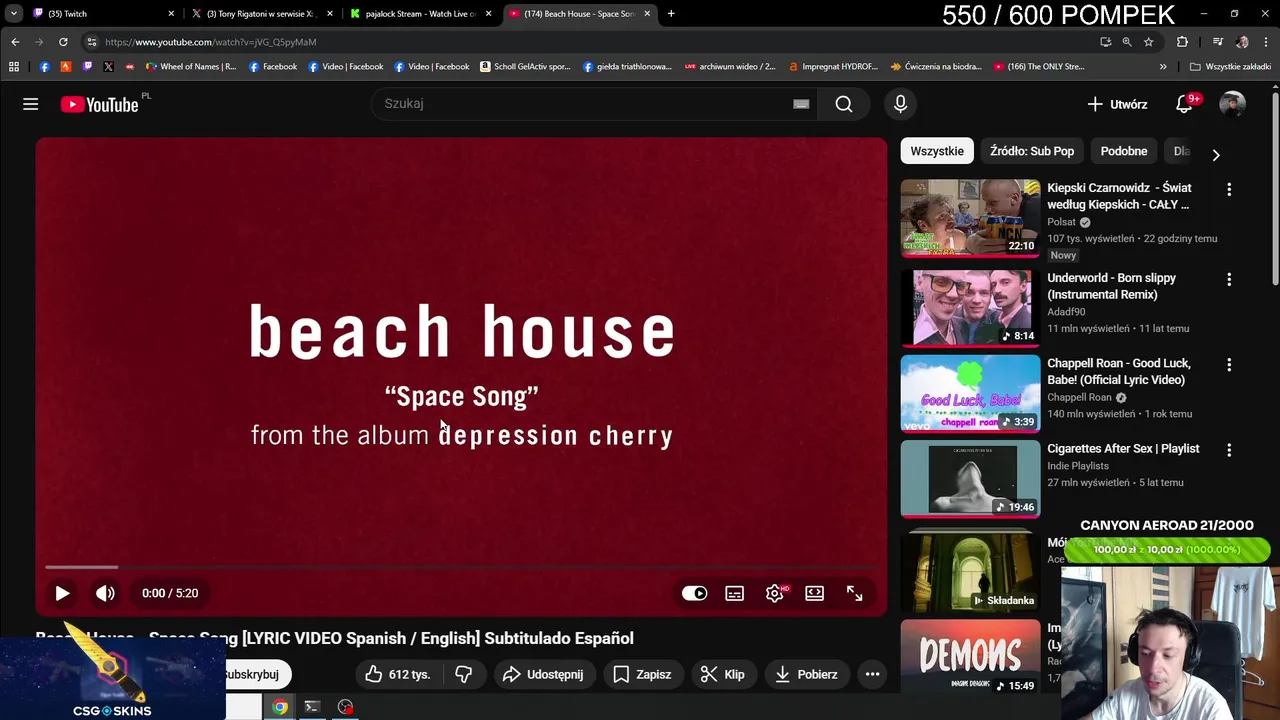The image size is (1280, 720).
Task: Open the apps grid in bookmarks bar
Action: [14, 67]
